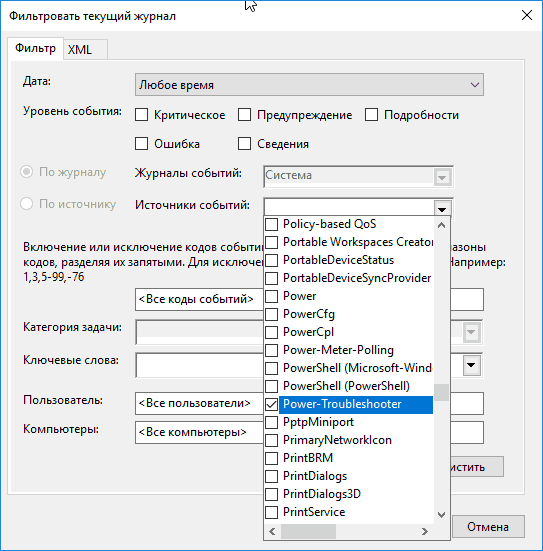Tick the PrintService source

271,512
